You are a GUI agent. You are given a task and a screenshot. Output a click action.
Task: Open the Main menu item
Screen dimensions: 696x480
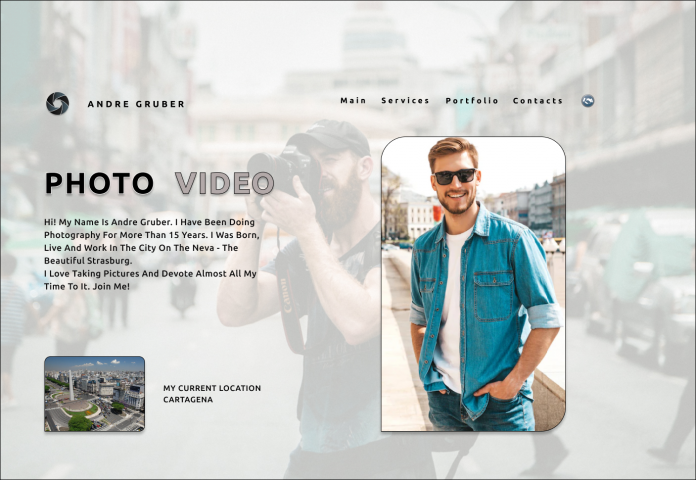(x=353, y=101)
